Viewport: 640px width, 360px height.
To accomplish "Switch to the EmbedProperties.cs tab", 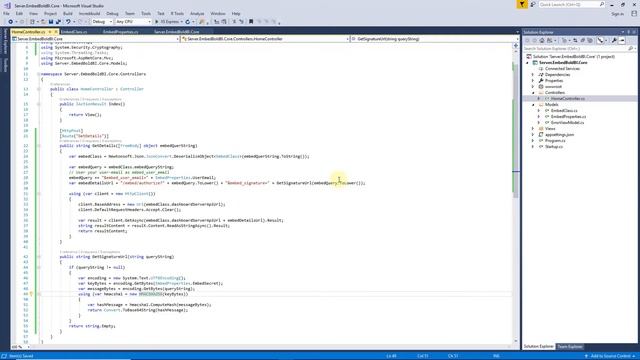I will pos(120,32).
